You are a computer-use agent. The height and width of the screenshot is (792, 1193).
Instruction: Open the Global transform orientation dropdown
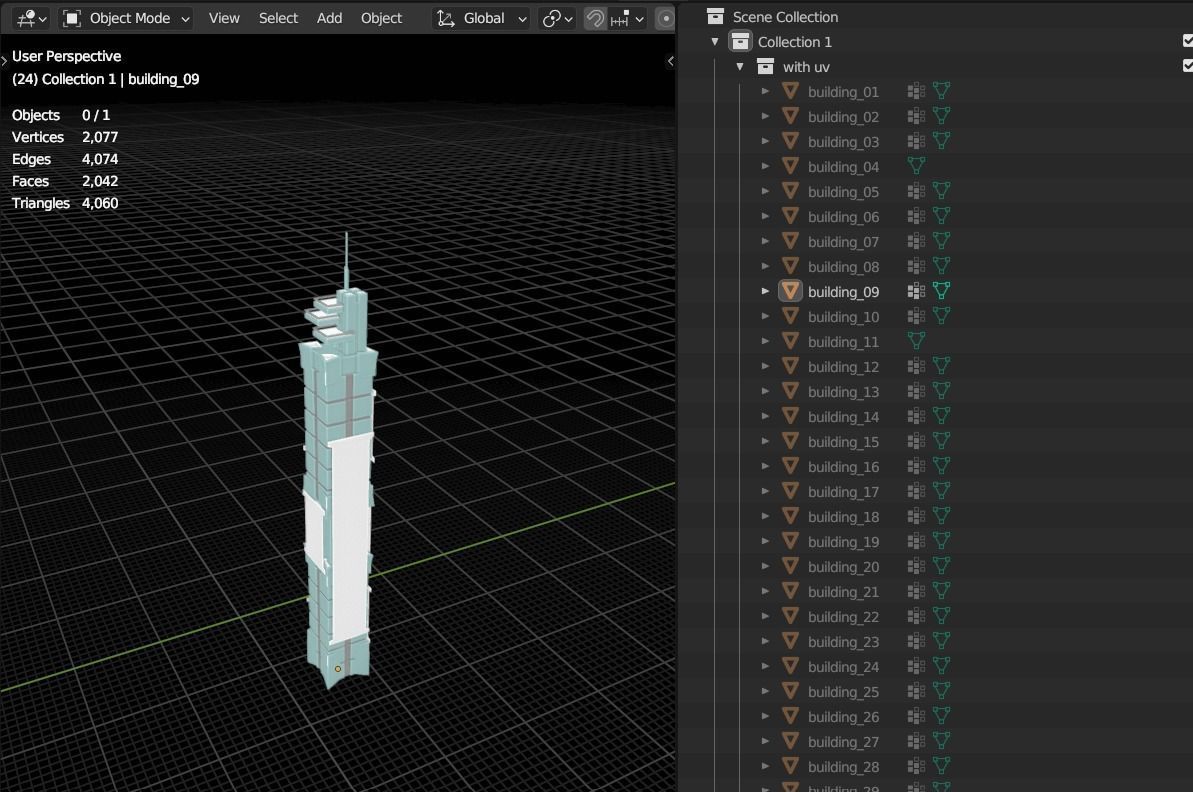coord(482,18)
